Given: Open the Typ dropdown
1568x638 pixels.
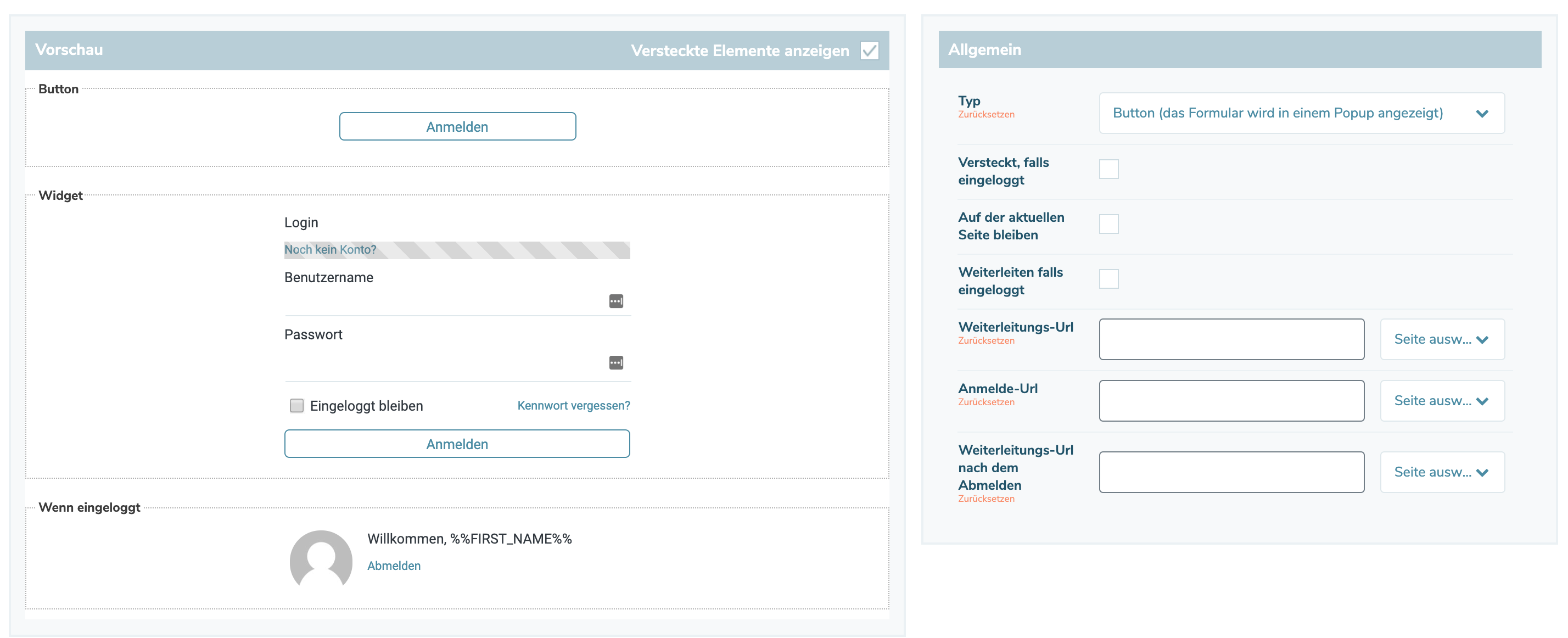Looking at the screenshot, I should pyautogui.click(x=1301, y=113).
